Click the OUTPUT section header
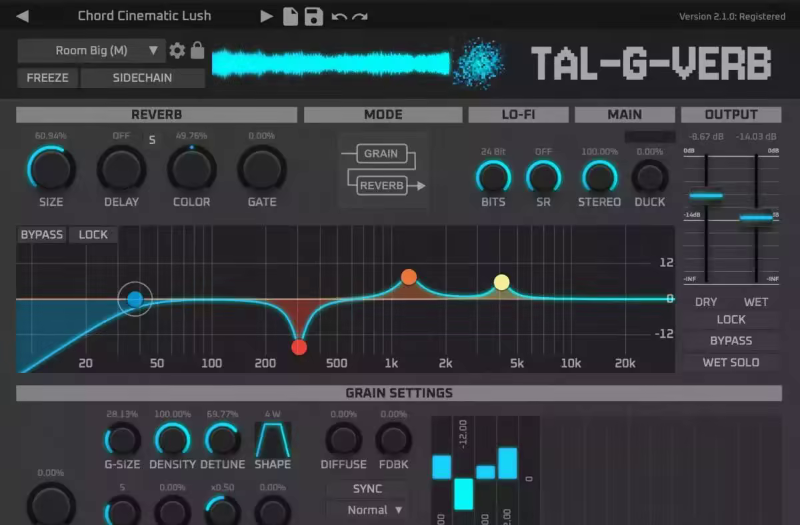Screen dimensions: 800x525 (731, 115)
